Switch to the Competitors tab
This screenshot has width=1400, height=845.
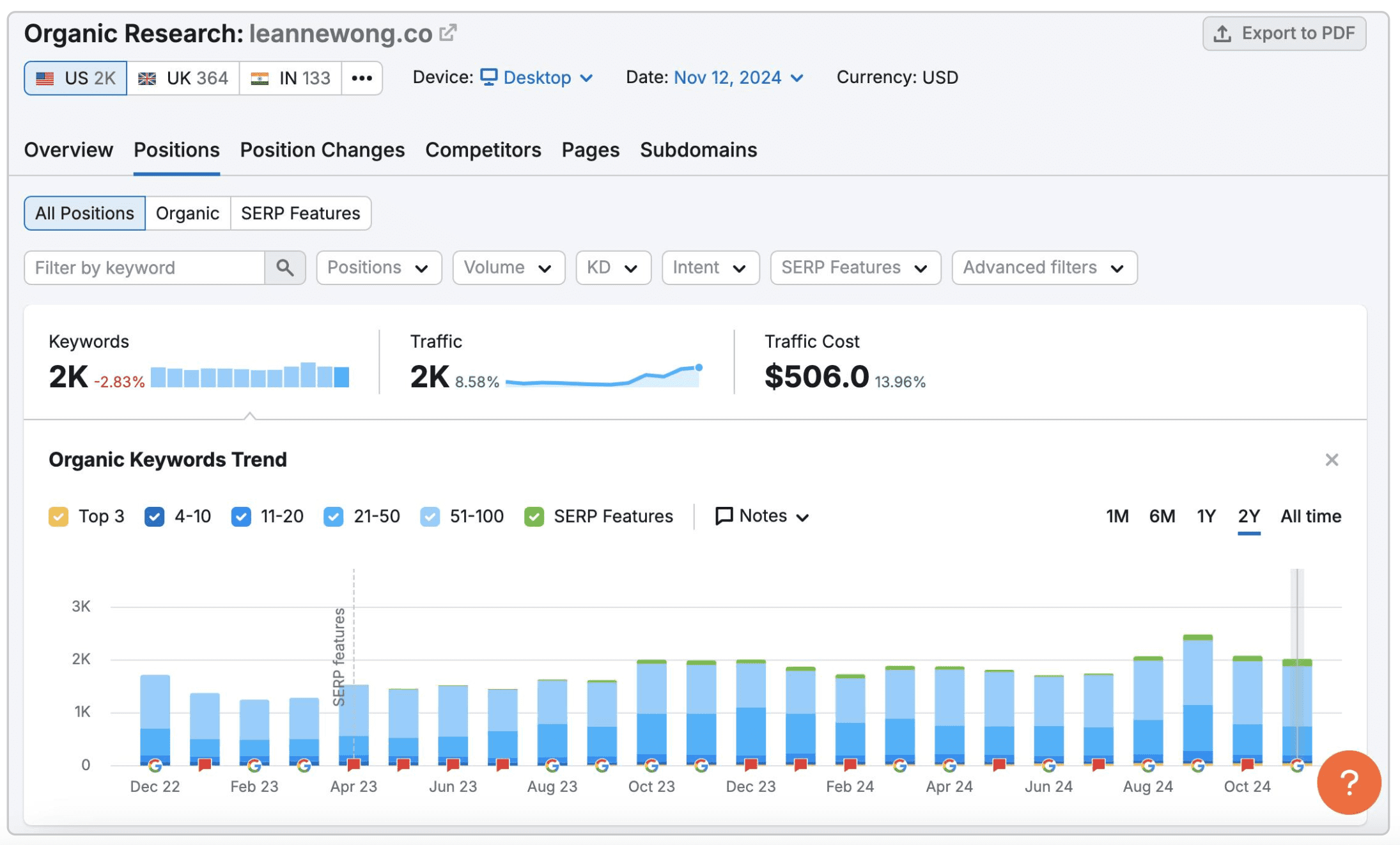[x=483, y=150]
